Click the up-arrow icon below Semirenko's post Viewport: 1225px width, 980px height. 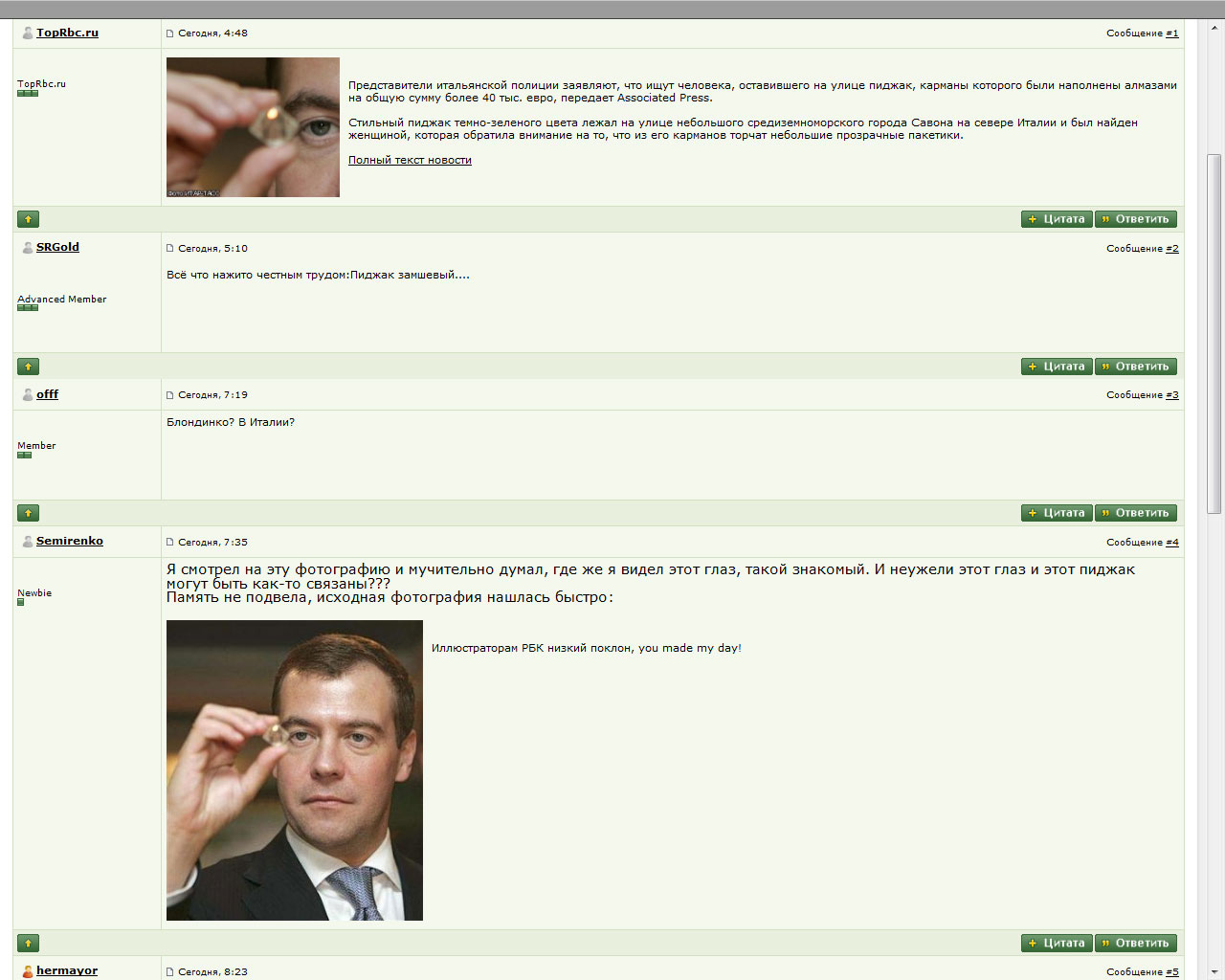[x=29, y=943]
